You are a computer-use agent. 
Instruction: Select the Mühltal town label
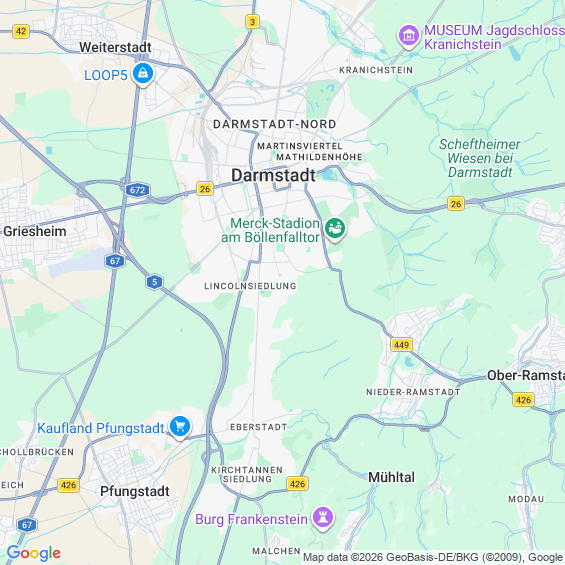(391, 477)
